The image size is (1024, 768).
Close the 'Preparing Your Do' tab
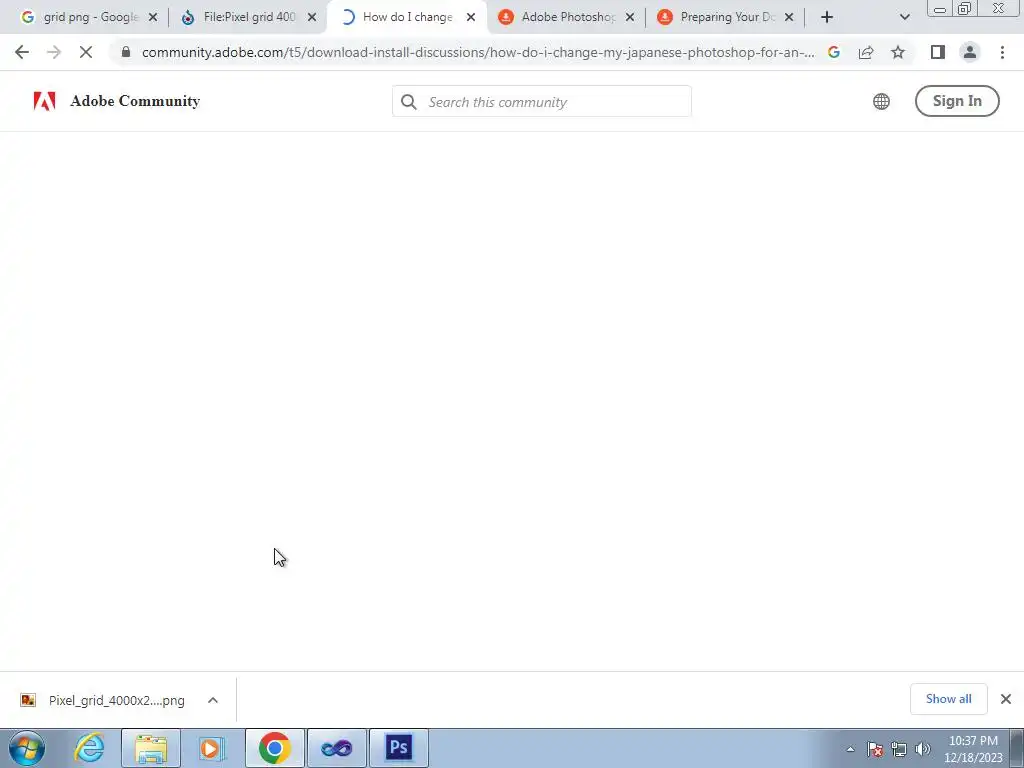click(x=789, y=18)
